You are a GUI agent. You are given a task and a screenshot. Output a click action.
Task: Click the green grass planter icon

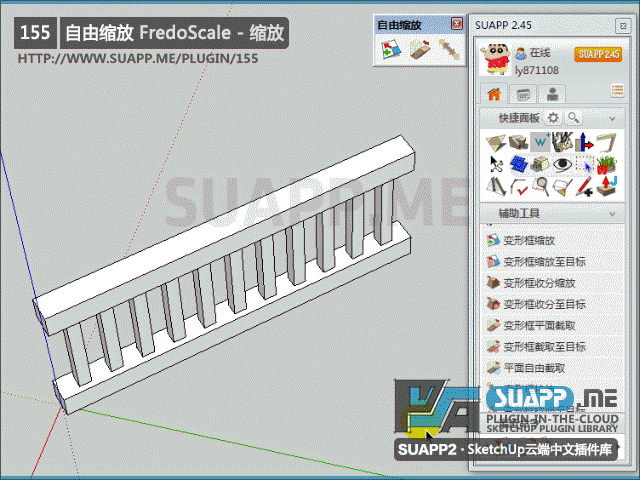pyautogui.click(x=607, y=164)
